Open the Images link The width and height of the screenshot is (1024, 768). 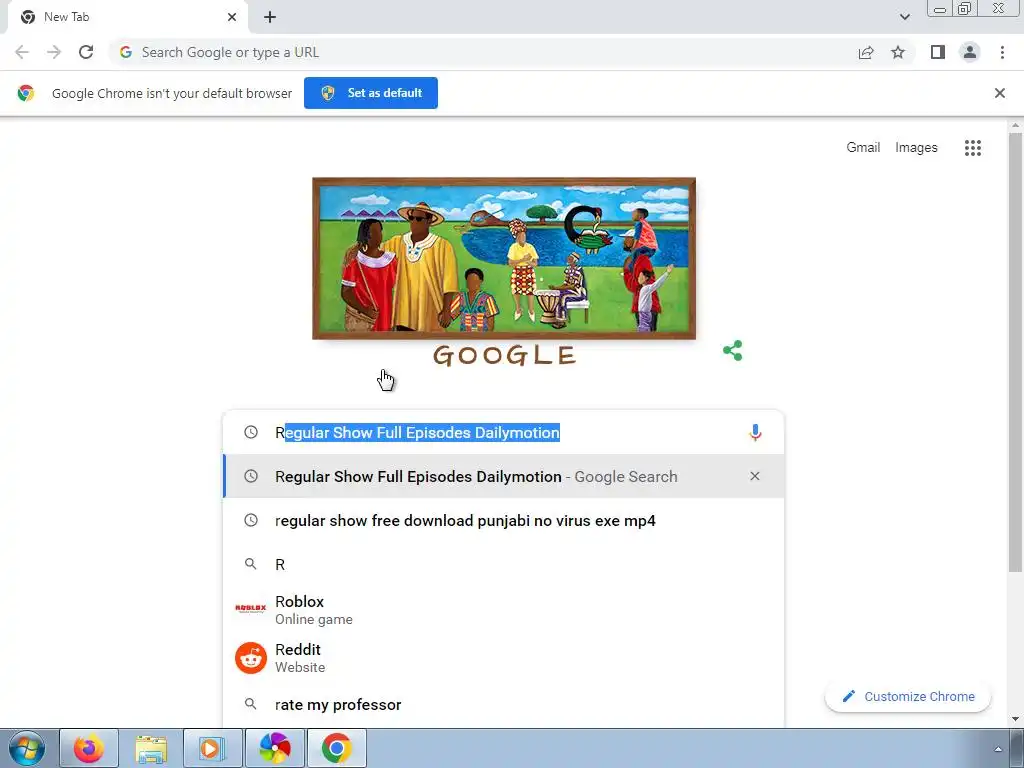916,148
